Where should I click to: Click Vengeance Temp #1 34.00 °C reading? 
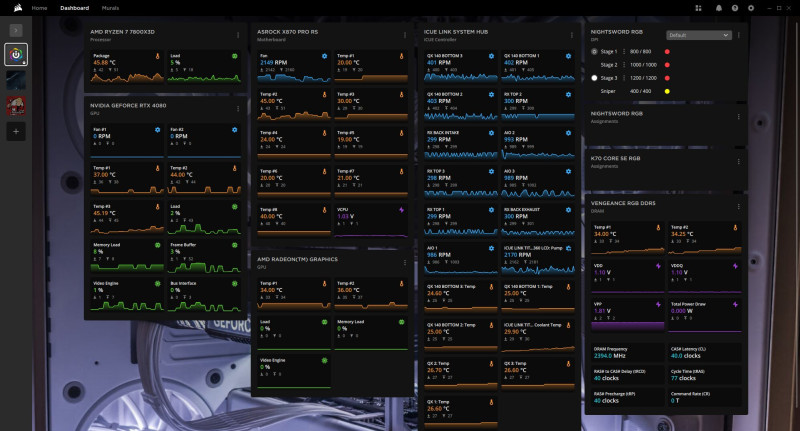(x=605, y=234)
